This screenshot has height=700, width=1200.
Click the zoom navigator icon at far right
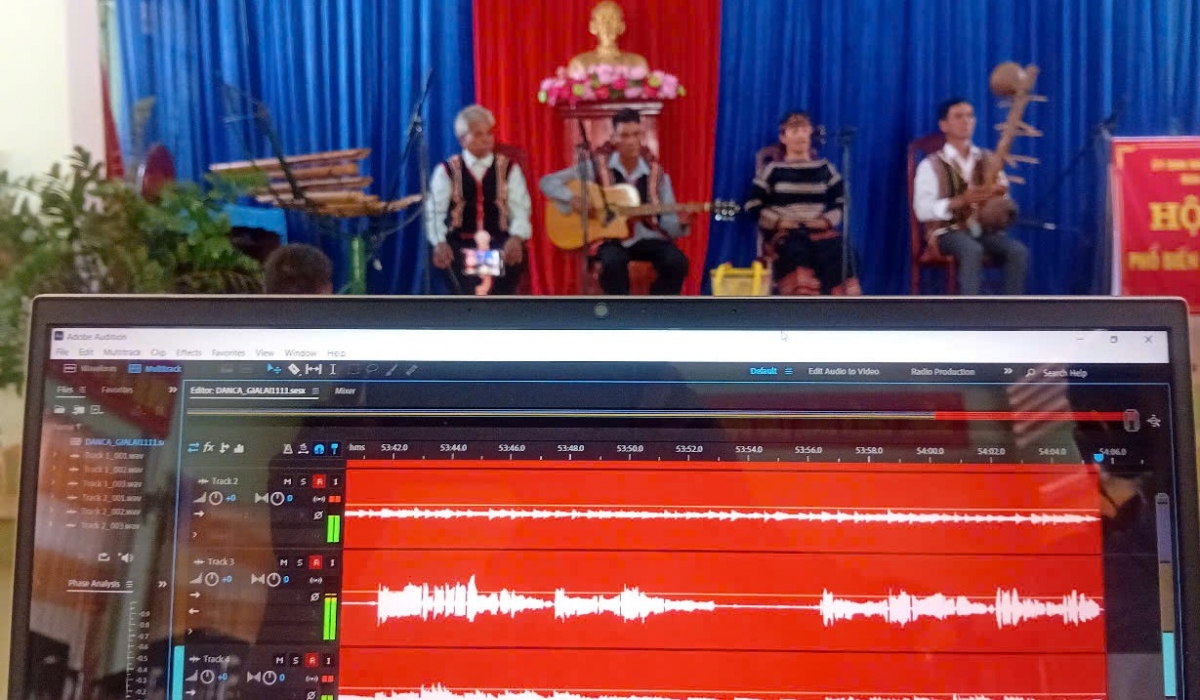pyautogui.click(x=1154, y=421)
